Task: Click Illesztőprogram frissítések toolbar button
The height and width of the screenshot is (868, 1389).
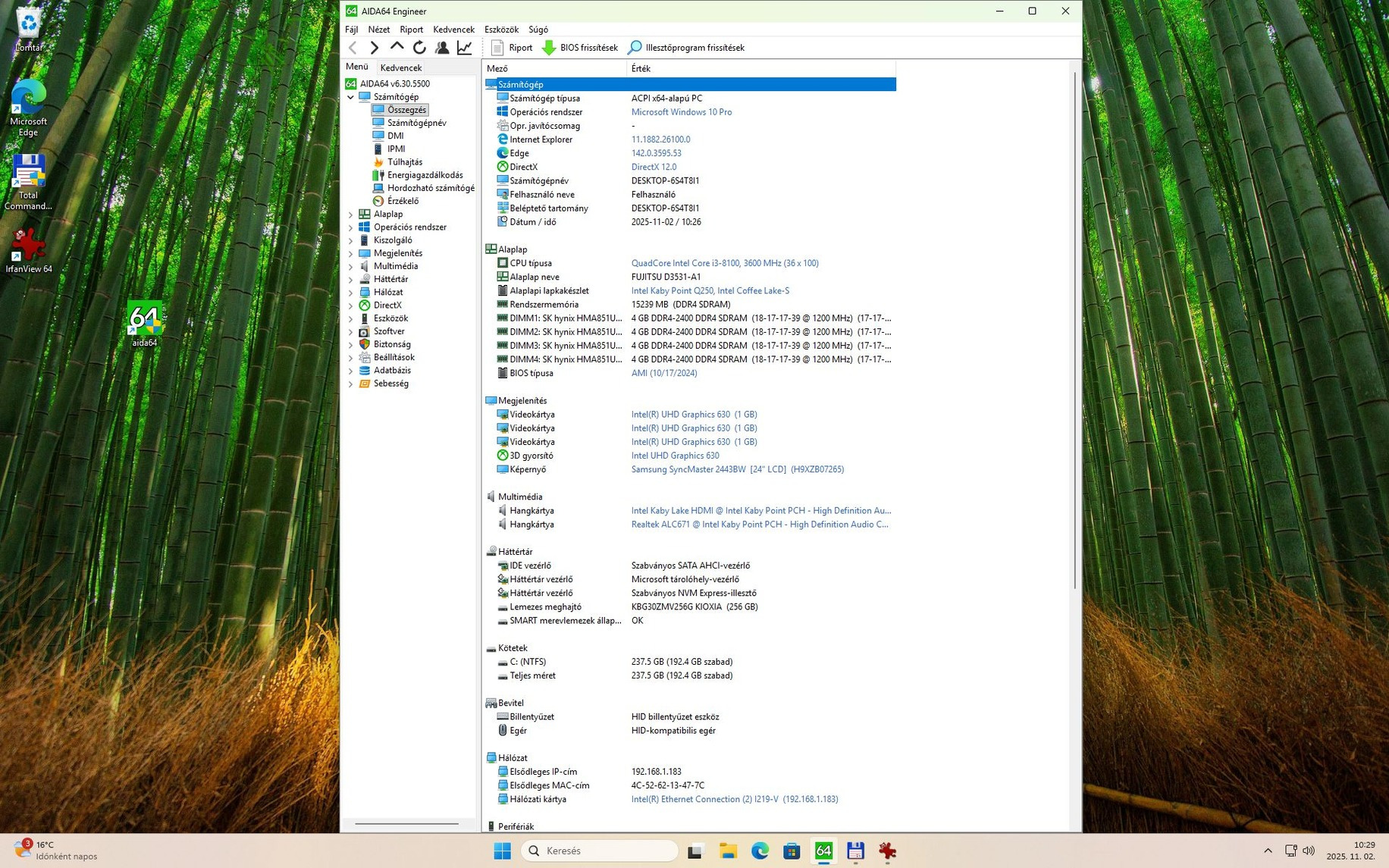Action: tap(687, 48)
